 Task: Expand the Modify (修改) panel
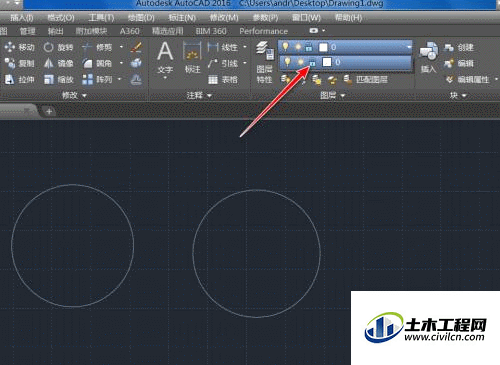(74, 96)
